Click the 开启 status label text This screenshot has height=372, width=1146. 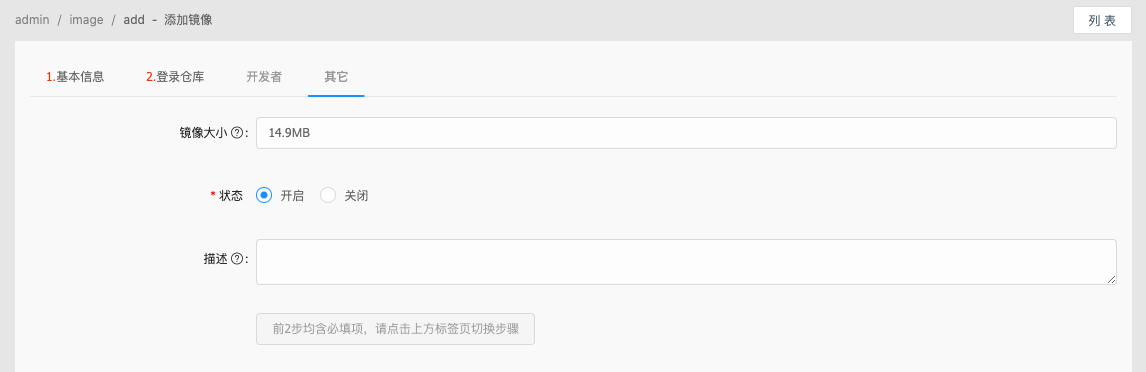click(292, 196)
